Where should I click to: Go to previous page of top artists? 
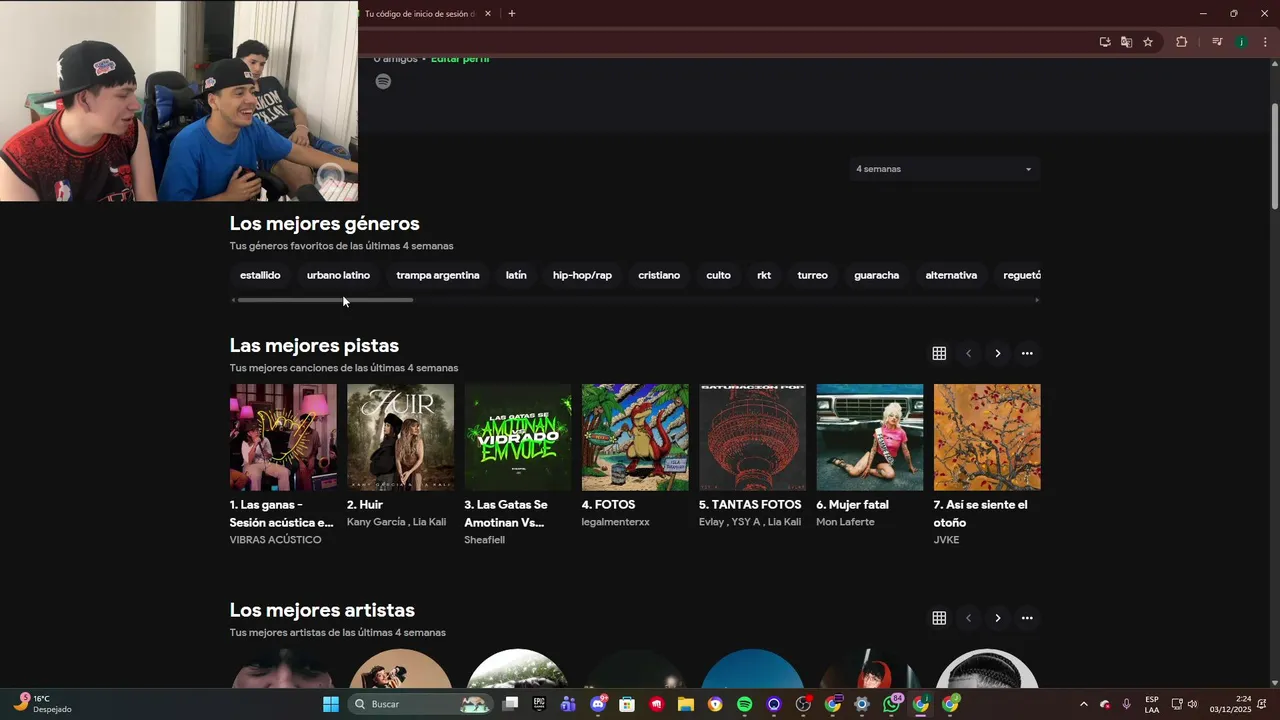point(968,618)
